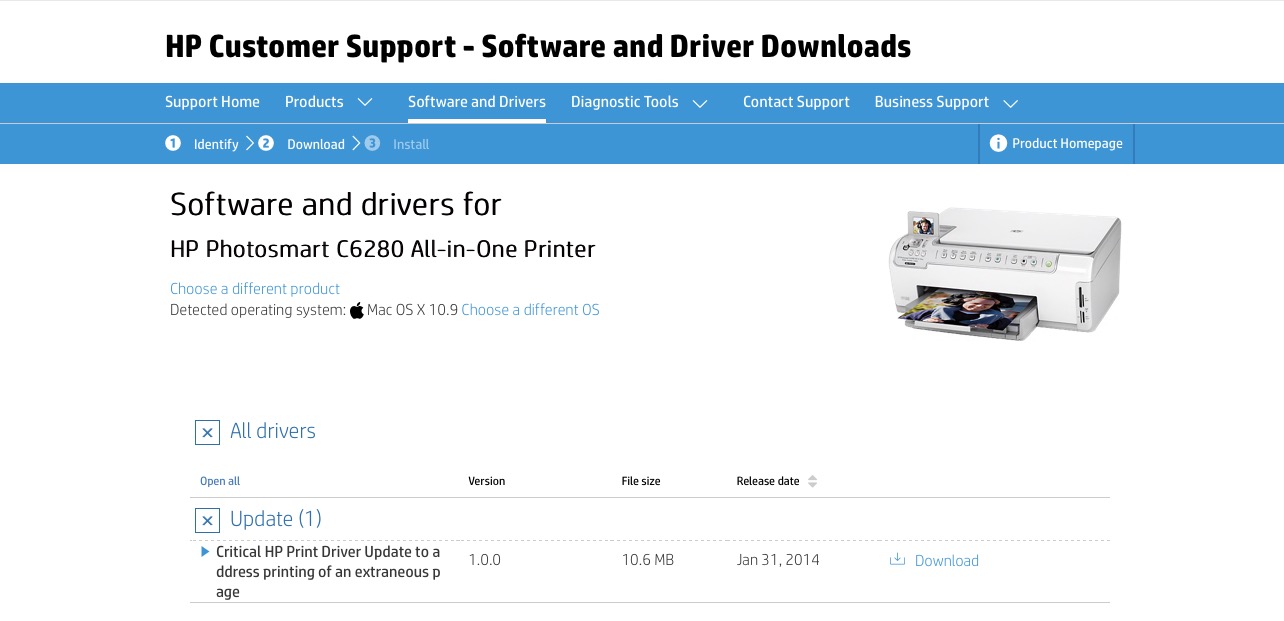Screen dimensions: 1284x621
Task: Select the Software and Drivers tab
Action: click(x=477, y=102)
